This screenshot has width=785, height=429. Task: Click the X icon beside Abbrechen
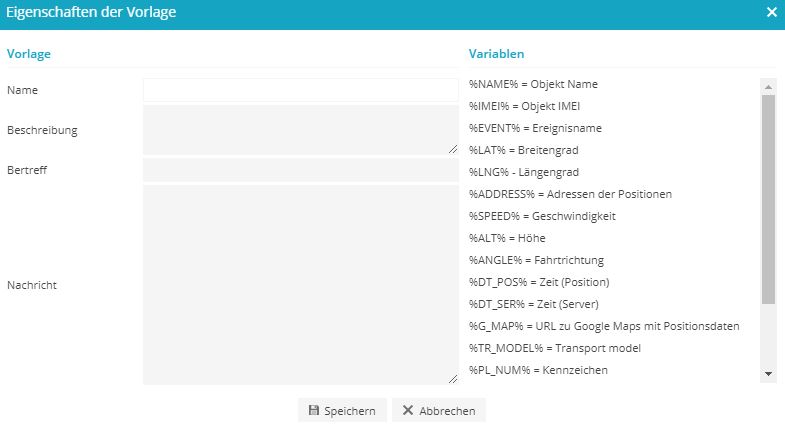[x=408, y=410]
